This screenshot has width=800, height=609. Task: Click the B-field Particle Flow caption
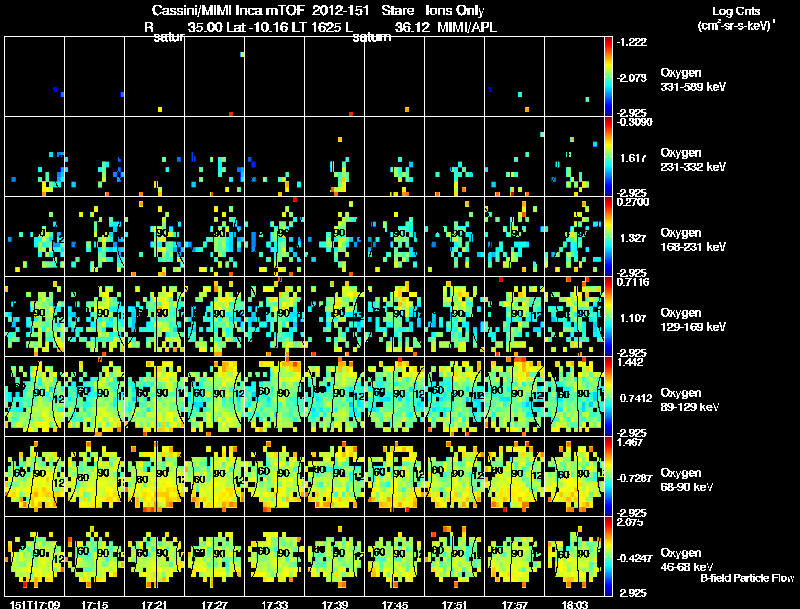747,578
